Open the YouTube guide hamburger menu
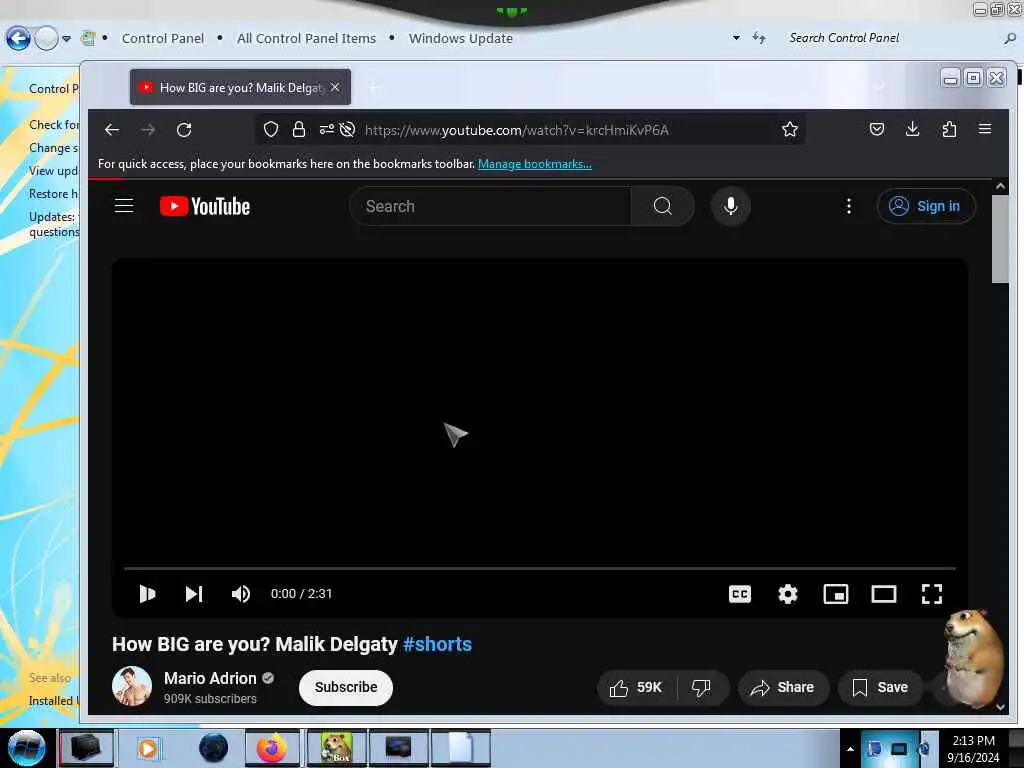Image resolution: width=1024 pixels, height=768 pixels. [x=124, y=206]
